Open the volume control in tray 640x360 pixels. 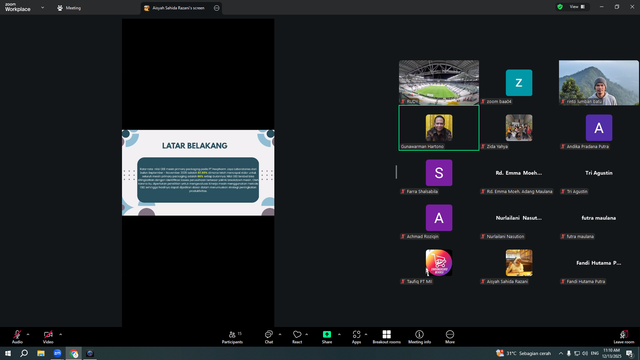585,353
